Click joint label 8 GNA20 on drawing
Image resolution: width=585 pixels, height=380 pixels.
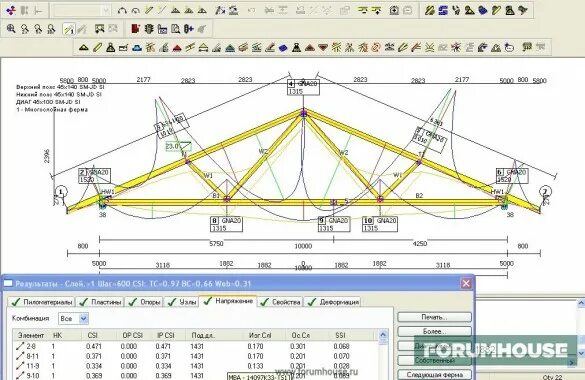tap(226, 224)
